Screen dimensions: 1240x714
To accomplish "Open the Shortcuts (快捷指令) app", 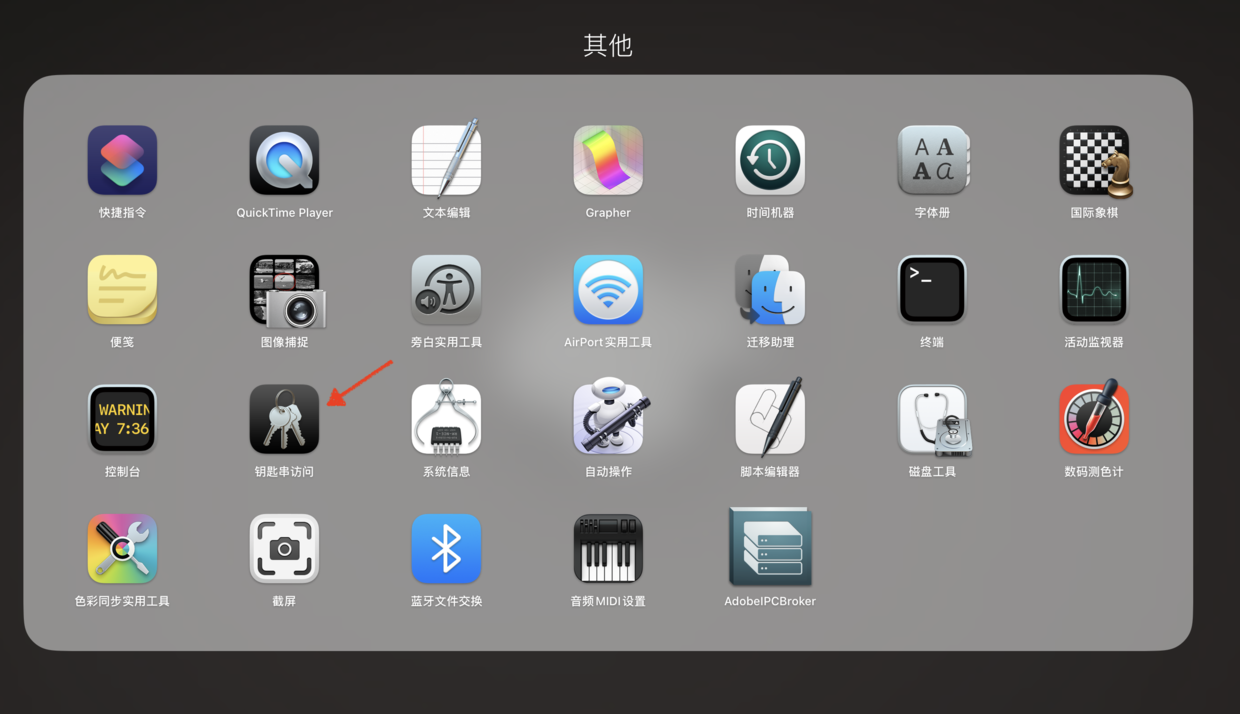I will point(122,160).
